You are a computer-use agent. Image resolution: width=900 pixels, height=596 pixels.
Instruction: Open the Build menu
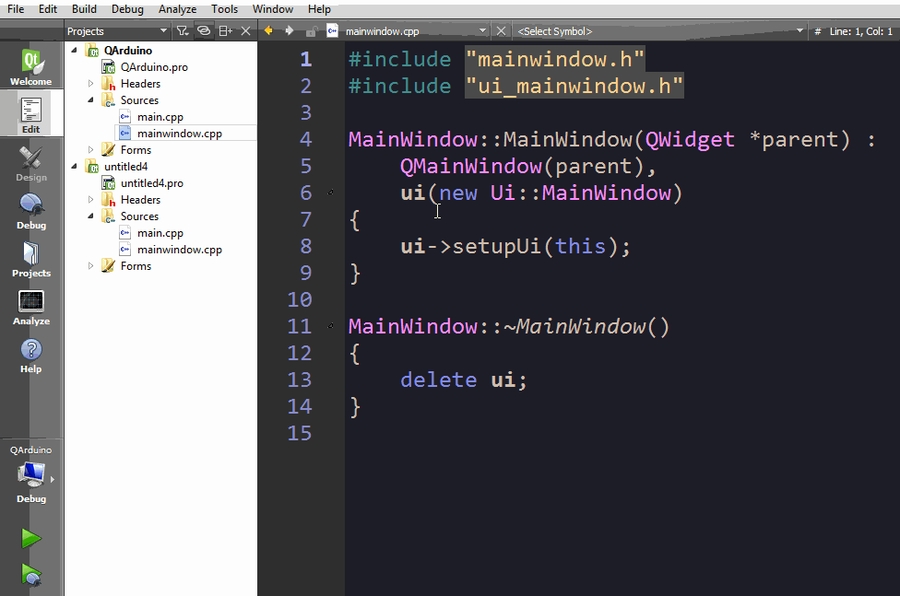pyautogui.click(x=84, y=9)
